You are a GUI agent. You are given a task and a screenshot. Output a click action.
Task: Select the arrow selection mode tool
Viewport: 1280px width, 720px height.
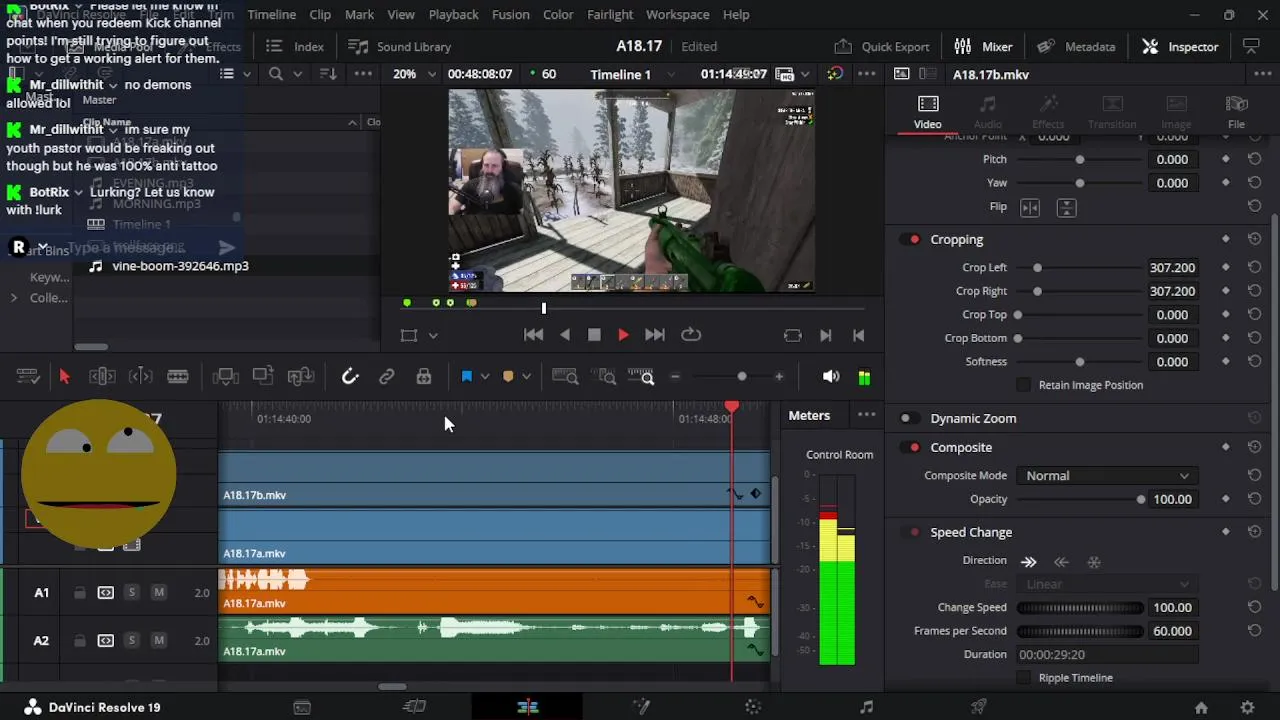[x=65, y=377]
